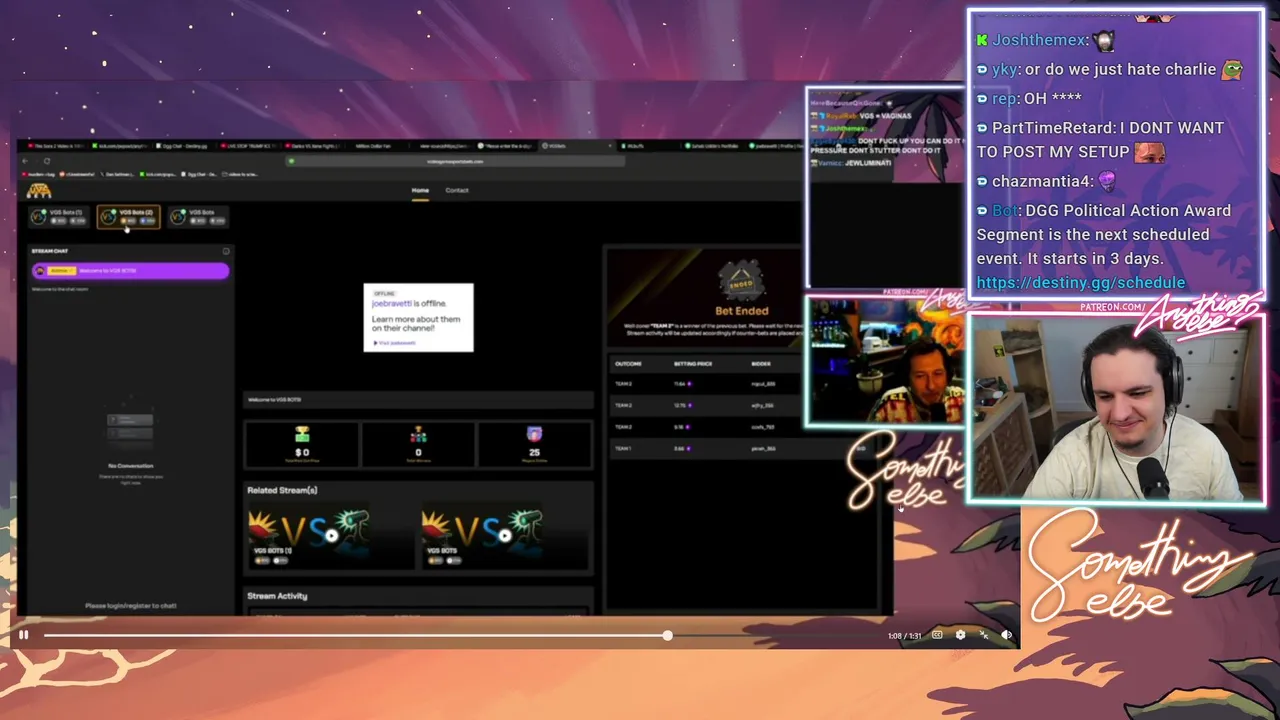The width and height of the screenshot is (1280, 720).
Task: Click the purple Welcome to VGS BOTS banner
Action: tap(130, 271)
